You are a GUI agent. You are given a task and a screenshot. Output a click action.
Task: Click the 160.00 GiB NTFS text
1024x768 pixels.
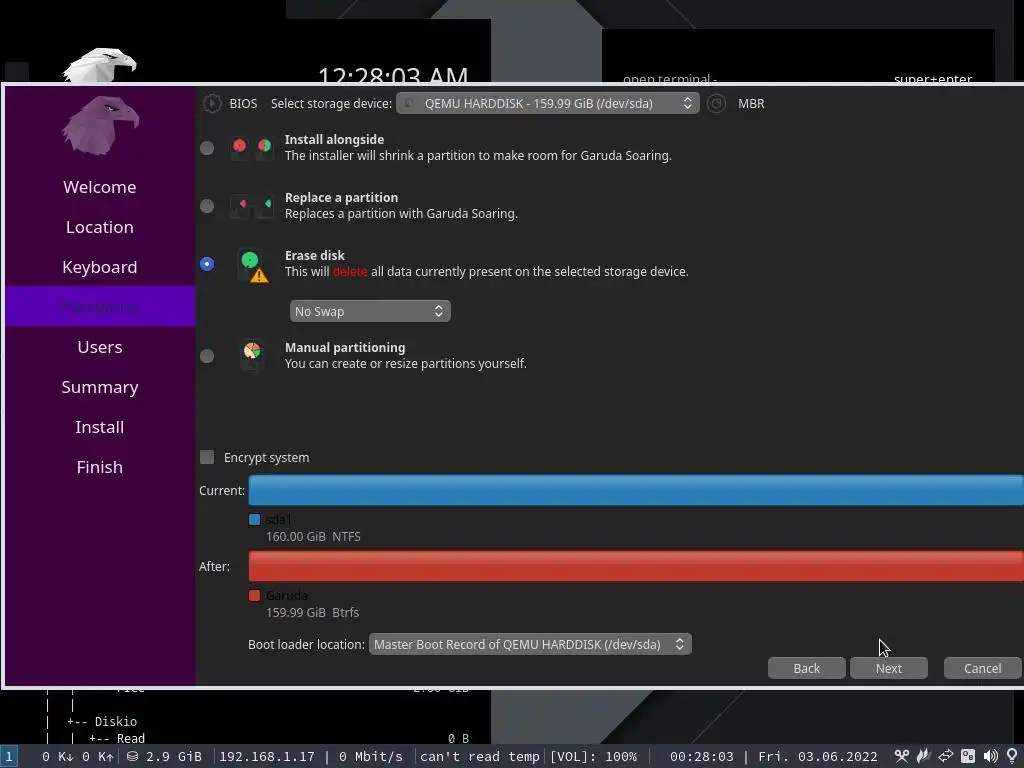[313, 537]
